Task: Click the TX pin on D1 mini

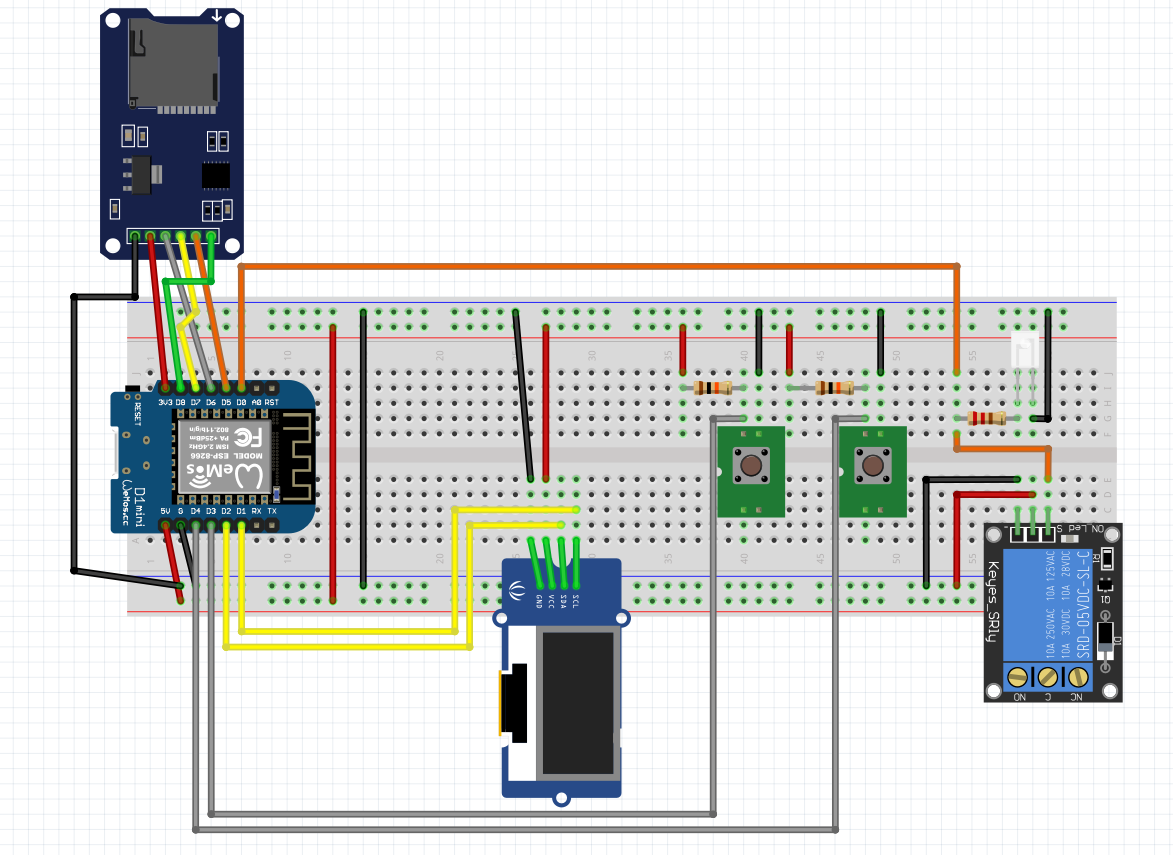Action: (272, 525)
